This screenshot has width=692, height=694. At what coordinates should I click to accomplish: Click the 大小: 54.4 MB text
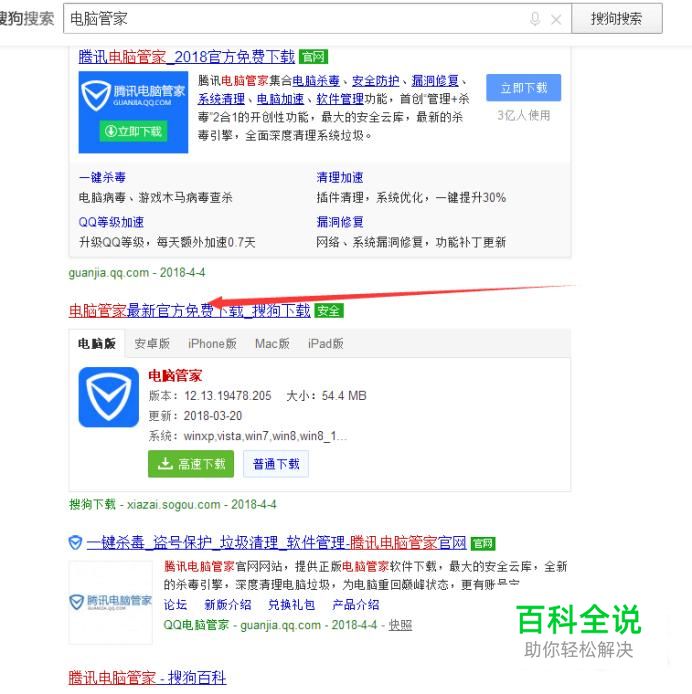326,396
